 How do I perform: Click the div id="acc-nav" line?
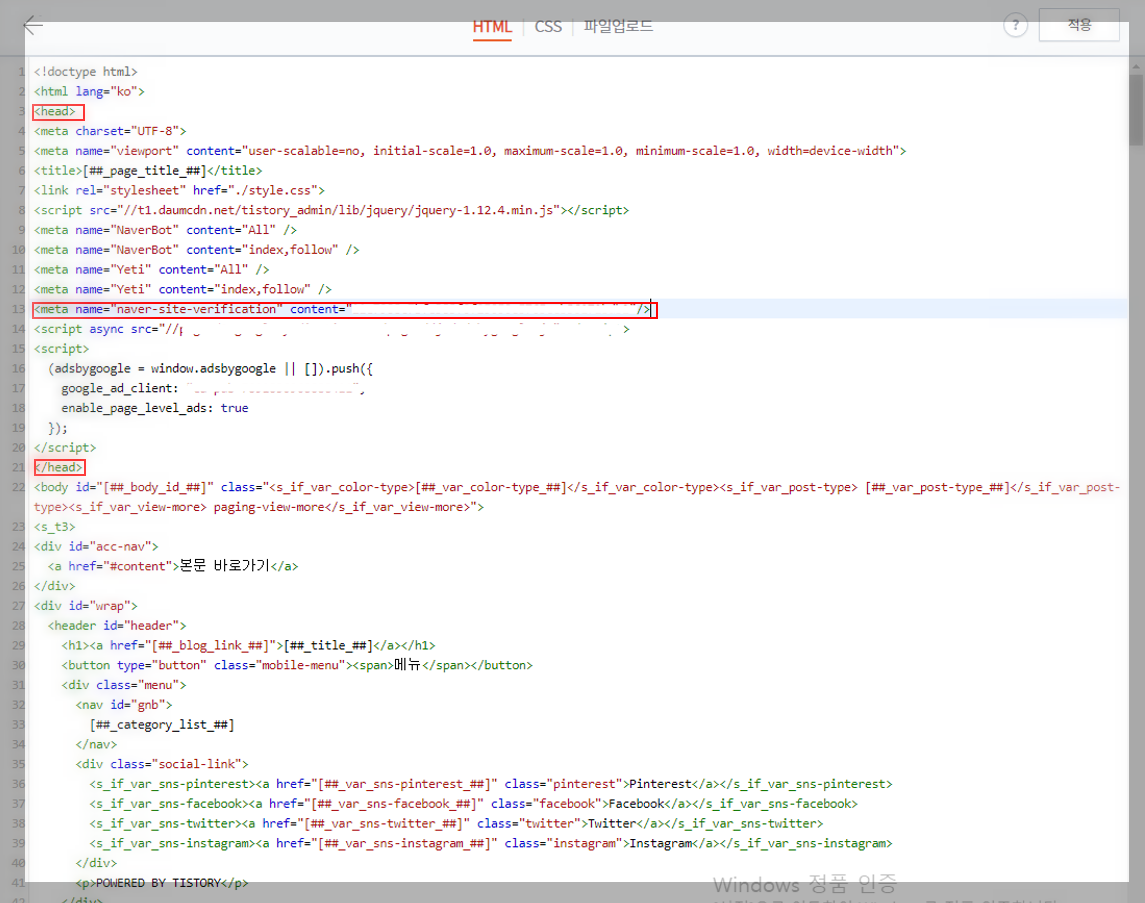pos(96,547)
